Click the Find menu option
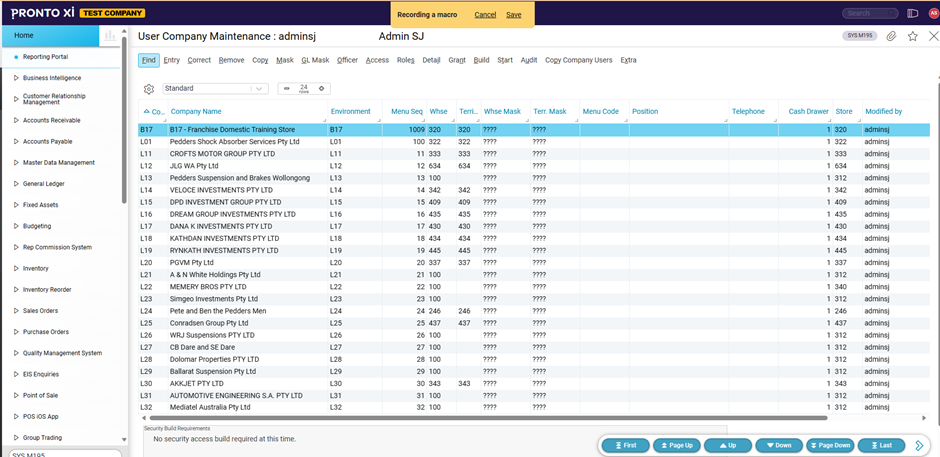 (x=149, y=60)
